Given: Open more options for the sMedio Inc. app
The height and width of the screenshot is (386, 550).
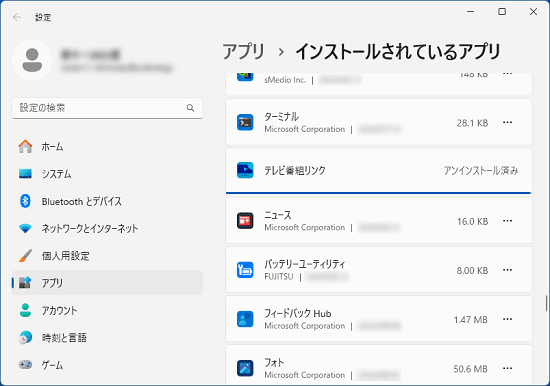Looking at the screenshot, I should click(508, 75).
